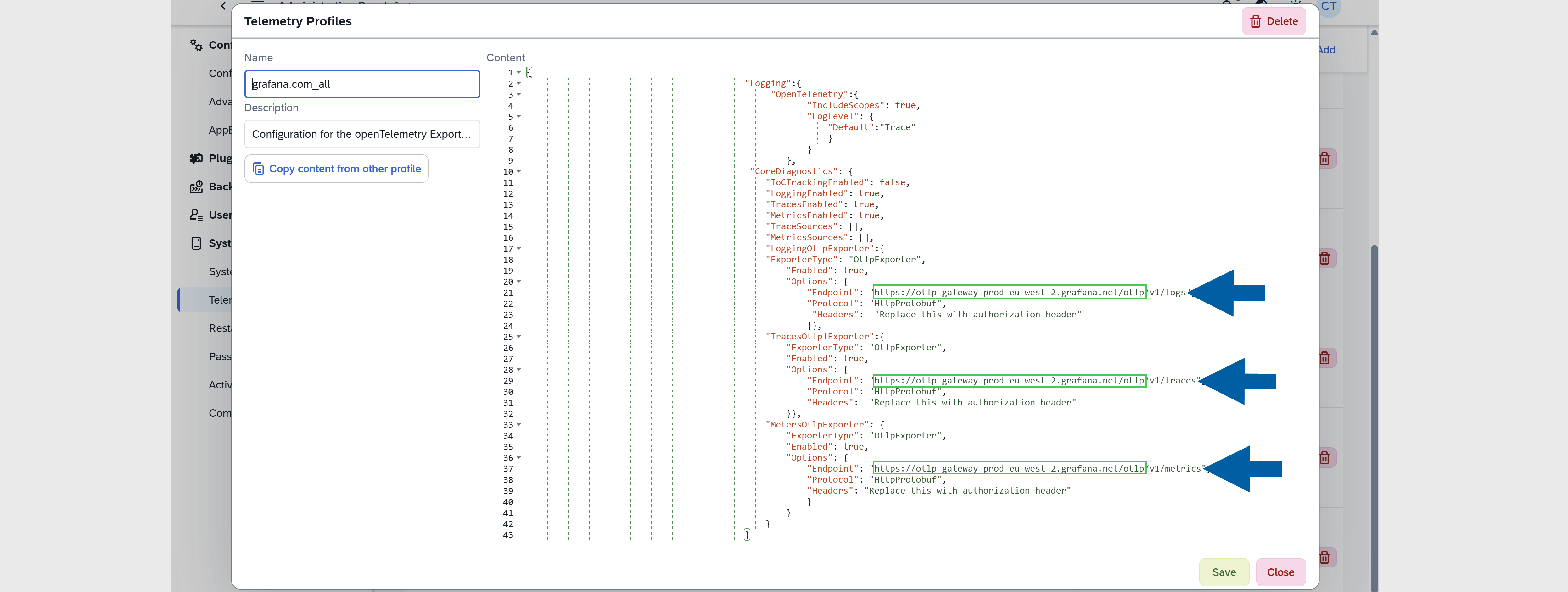
Task: Open the AppE… item in background sidebar
Action: [220, 130]
